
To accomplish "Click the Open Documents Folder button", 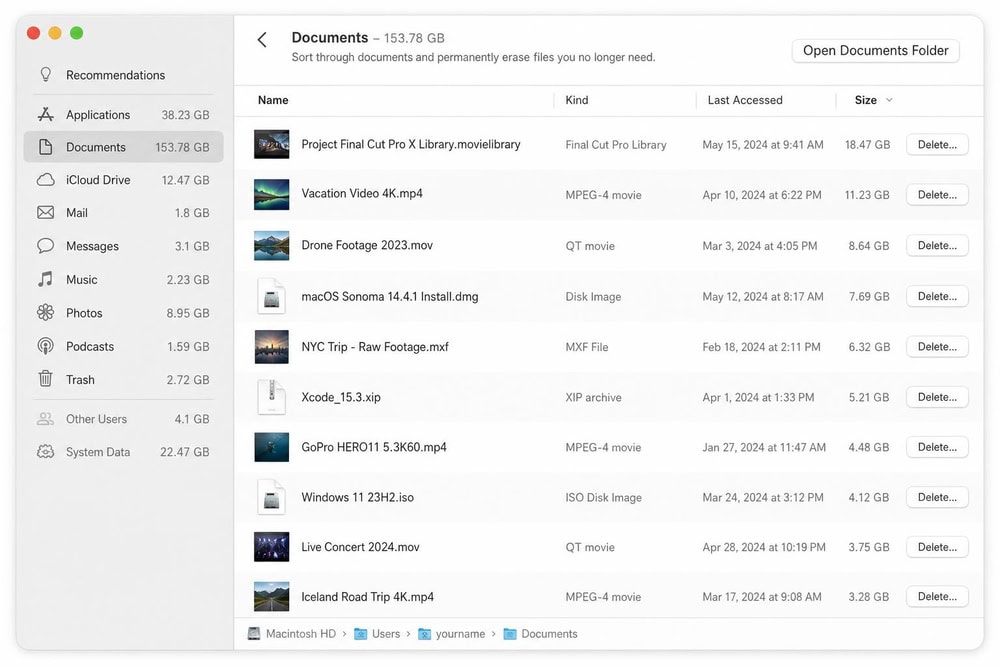I will pyautogui.click(x=875, y=50).
